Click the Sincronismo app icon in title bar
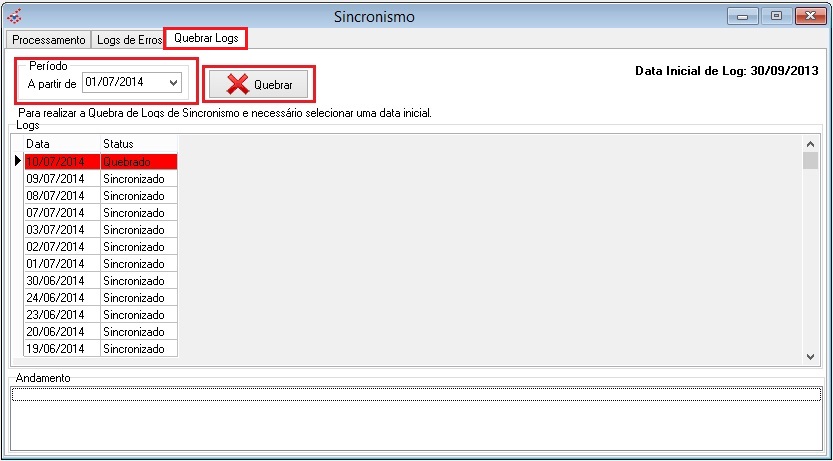Viewport: 833px width, 461px height. coord(14,16)
